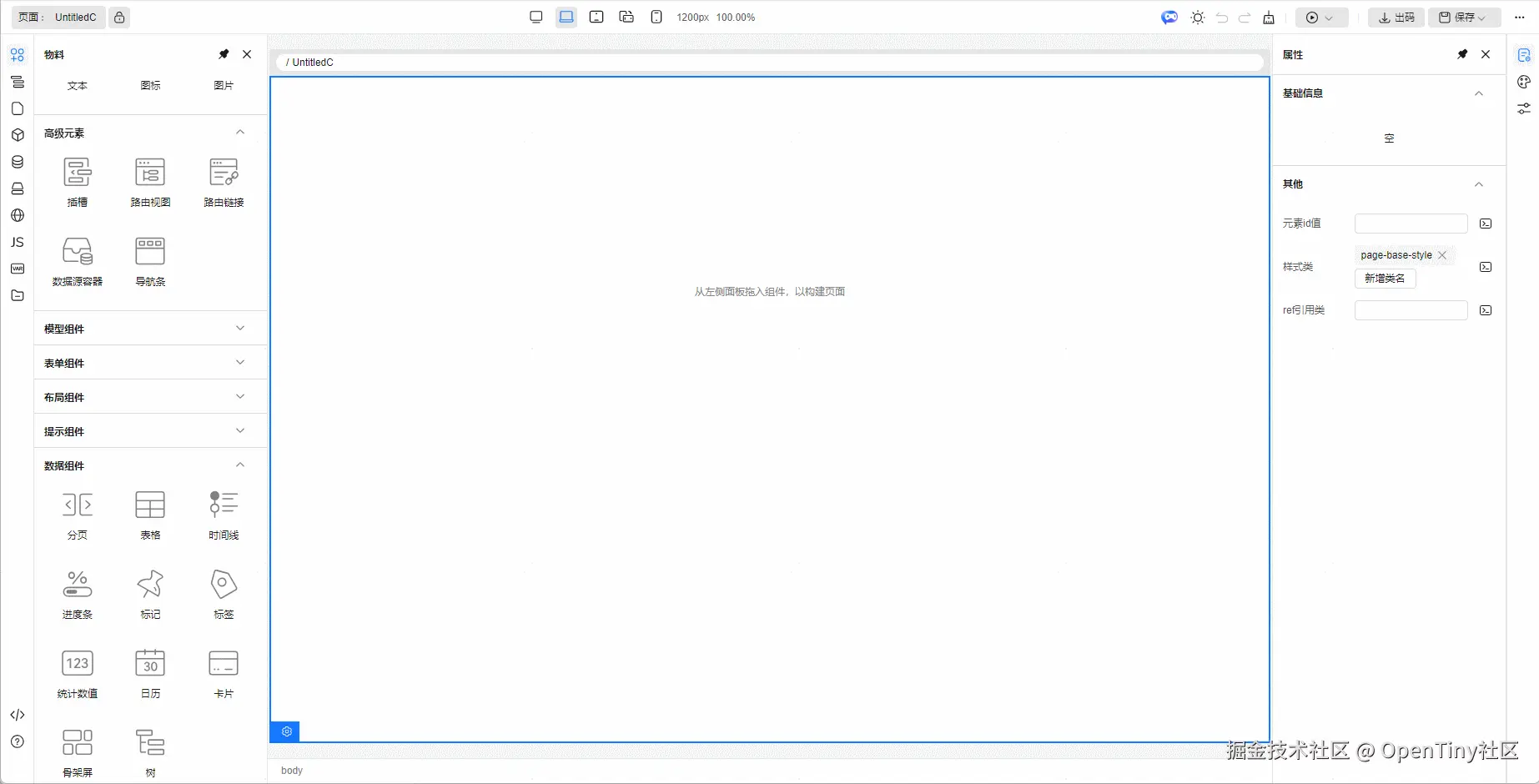
Task: Select the 卡片 card component
Action: (x=224, y=673)
